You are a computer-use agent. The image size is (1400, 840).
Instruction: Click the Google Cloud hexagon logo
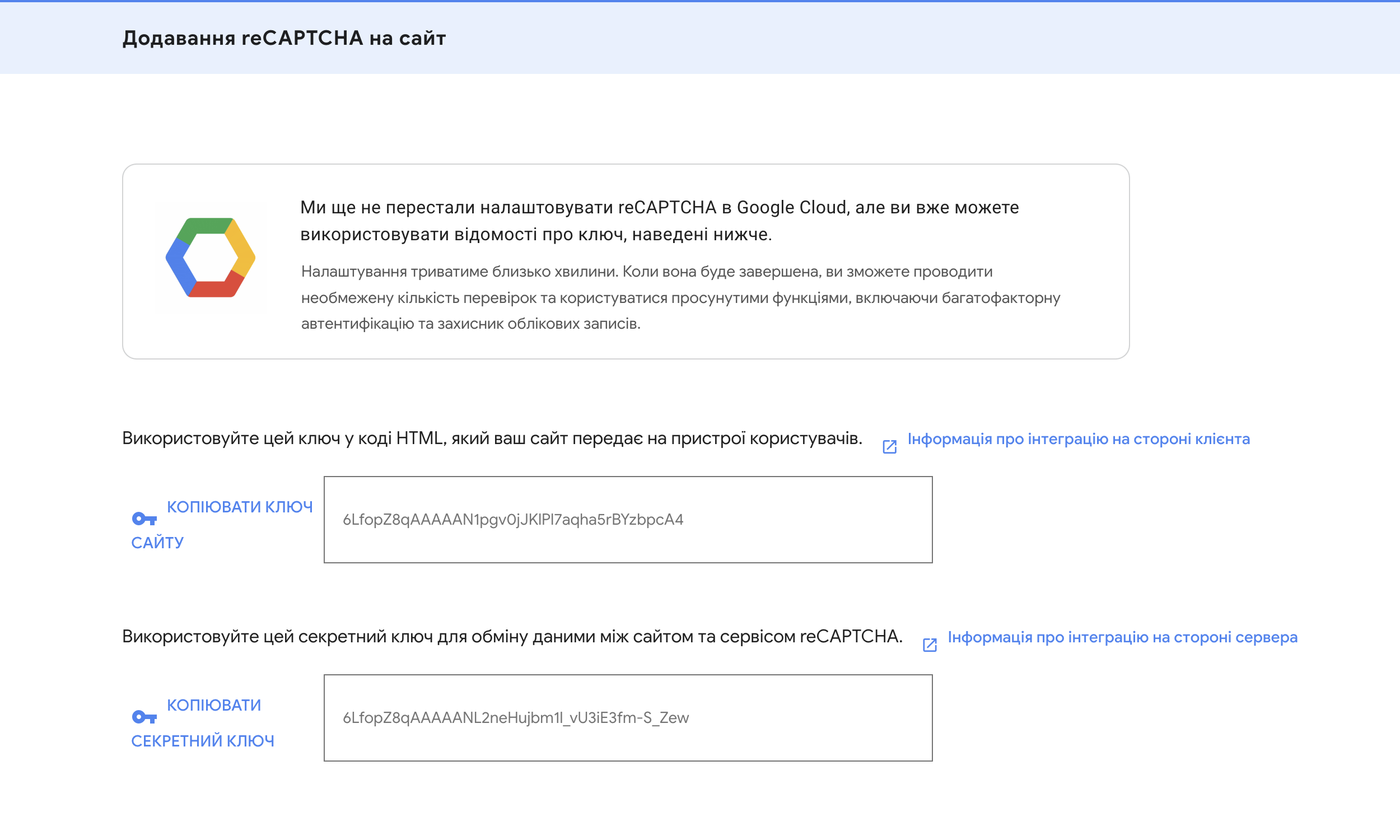pyautogui.click(x=211, y=258)
